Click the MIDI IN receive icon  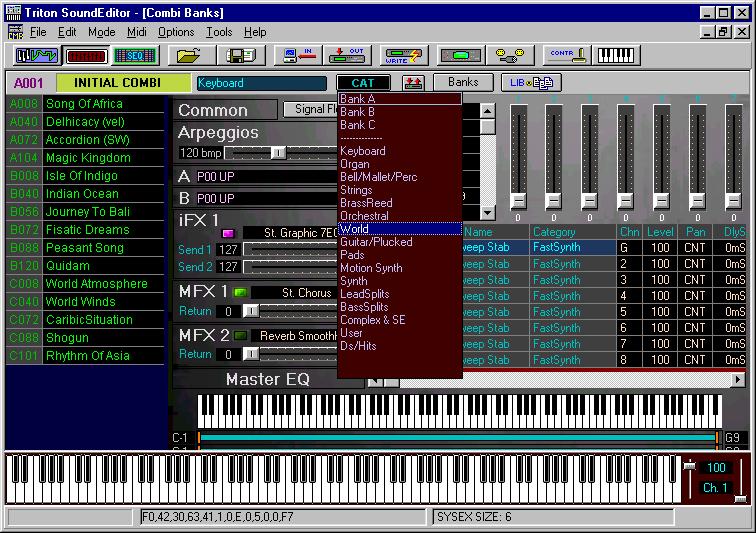[297, 56]
